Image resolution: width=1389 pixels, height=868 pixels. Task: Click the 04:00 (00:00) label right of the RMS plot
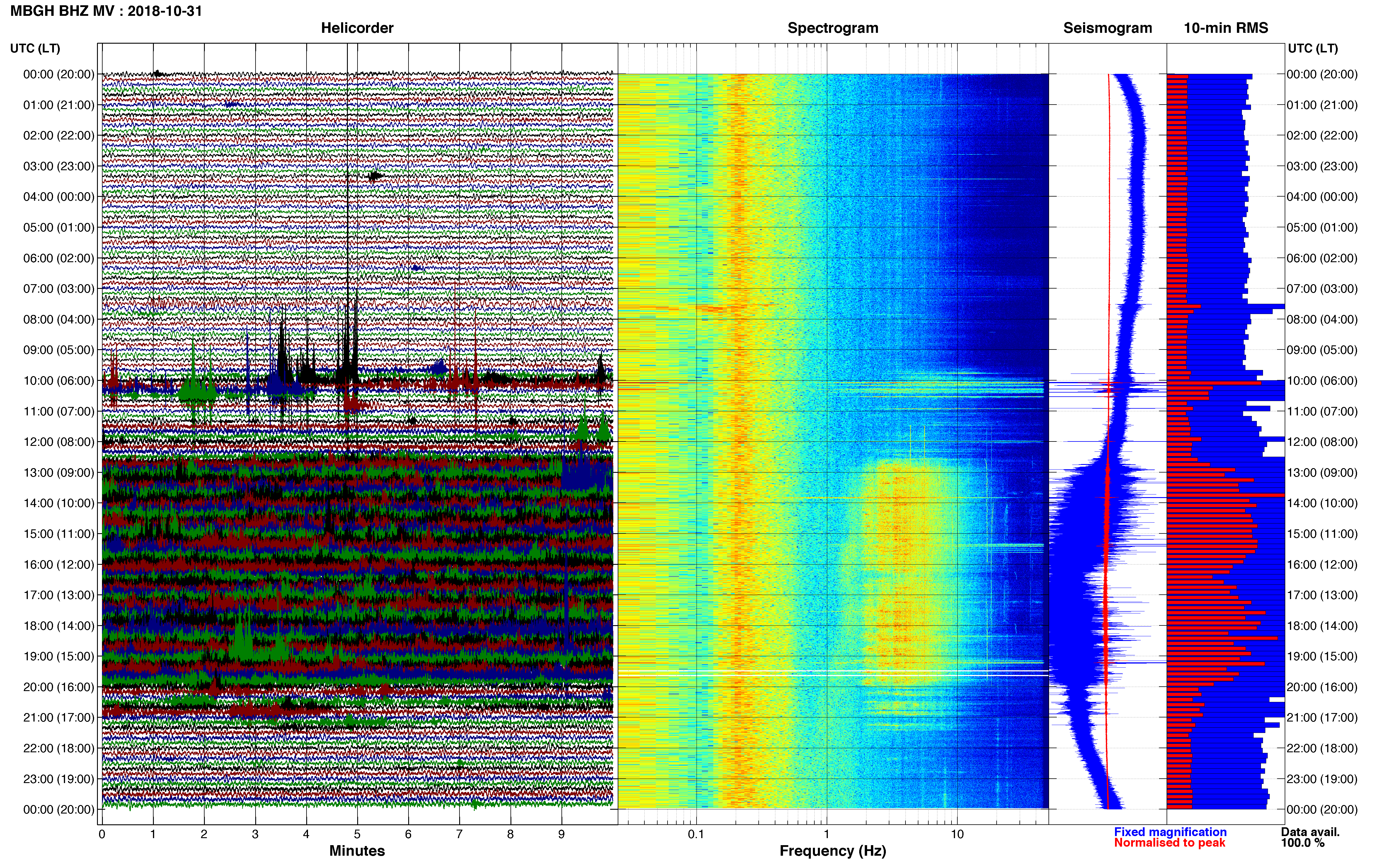(1322, 197)
